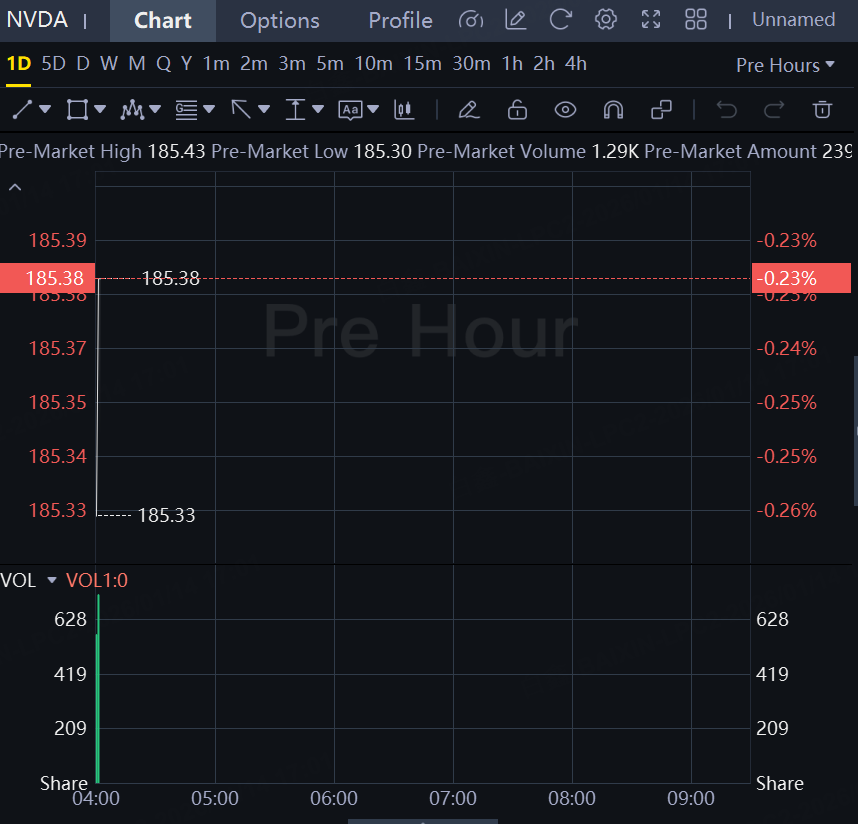Select the pencil drawing tool
The width and height of the screenshot is (858, 824).
(468, 109)
